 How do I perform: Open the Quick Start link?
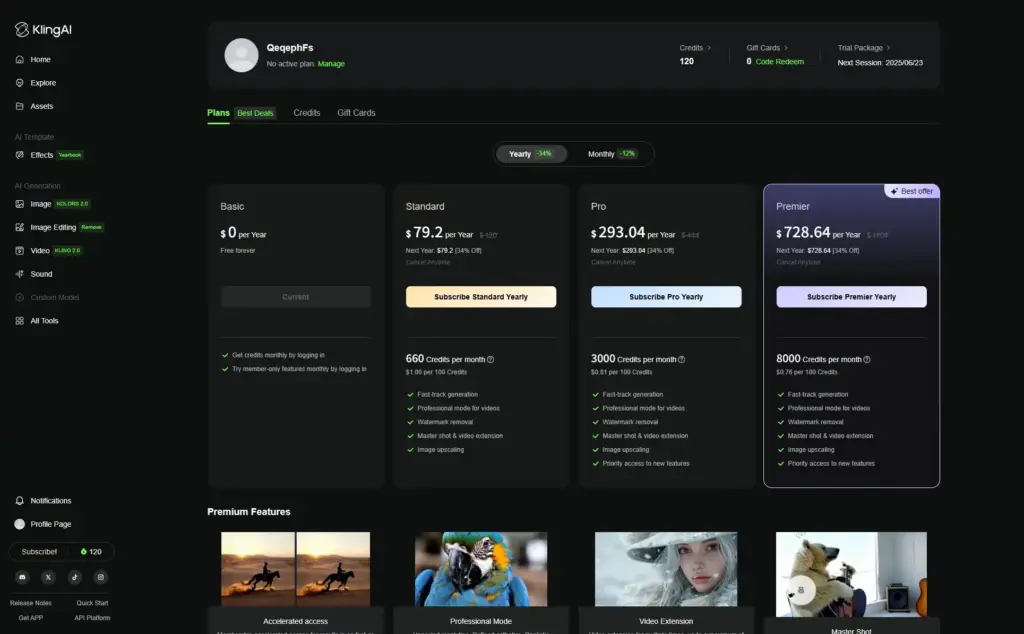(92, 603)
